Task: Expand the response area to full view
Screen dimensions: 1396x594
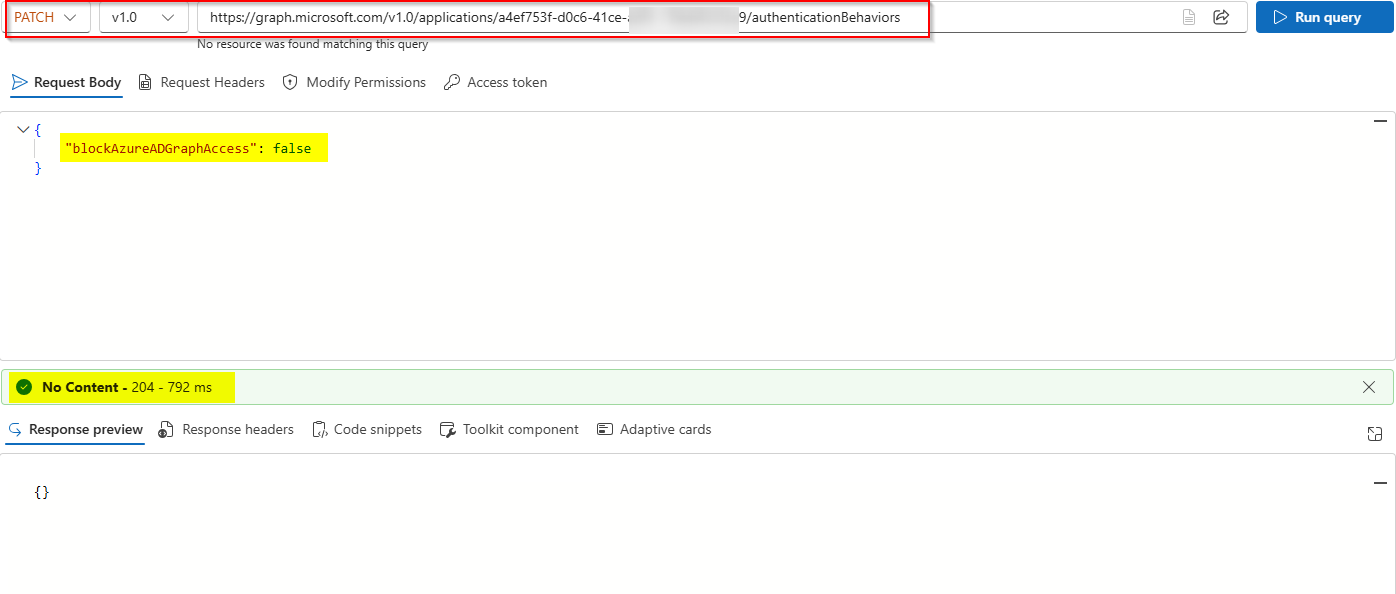Action: (1375, 434)
